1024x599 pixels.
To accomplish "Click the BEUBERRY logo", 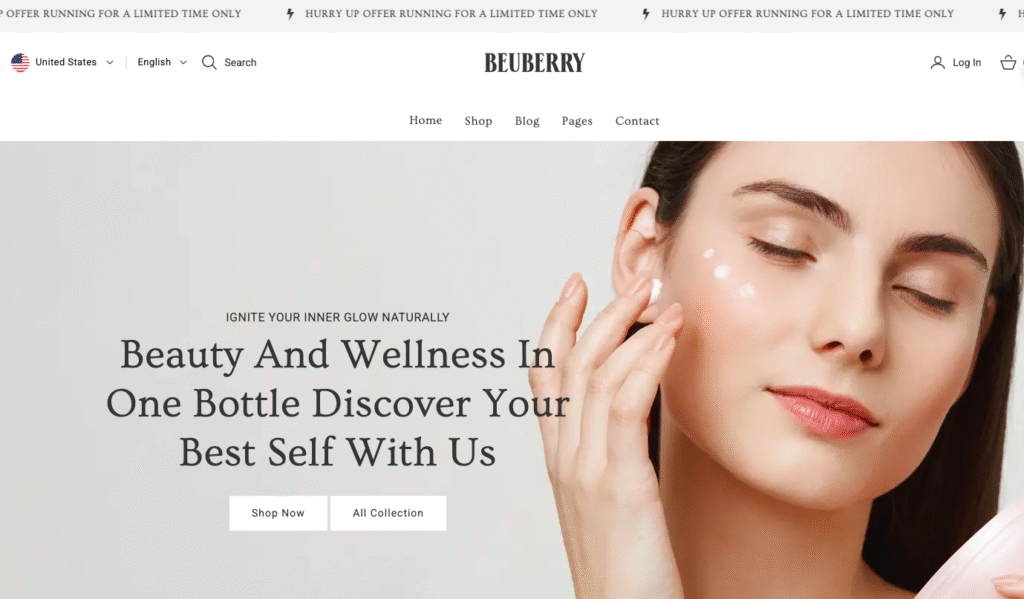I will (534, 63).
